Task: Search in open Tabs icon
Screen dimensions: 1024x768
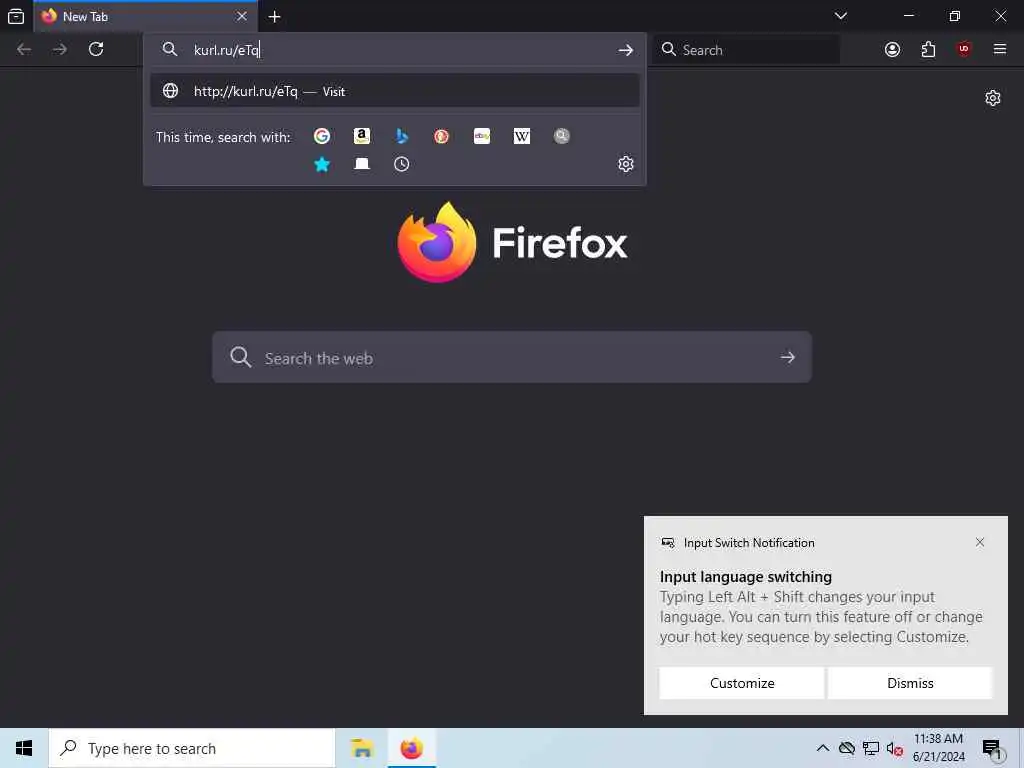Action: pyautogui.click(x=362, y=164)
